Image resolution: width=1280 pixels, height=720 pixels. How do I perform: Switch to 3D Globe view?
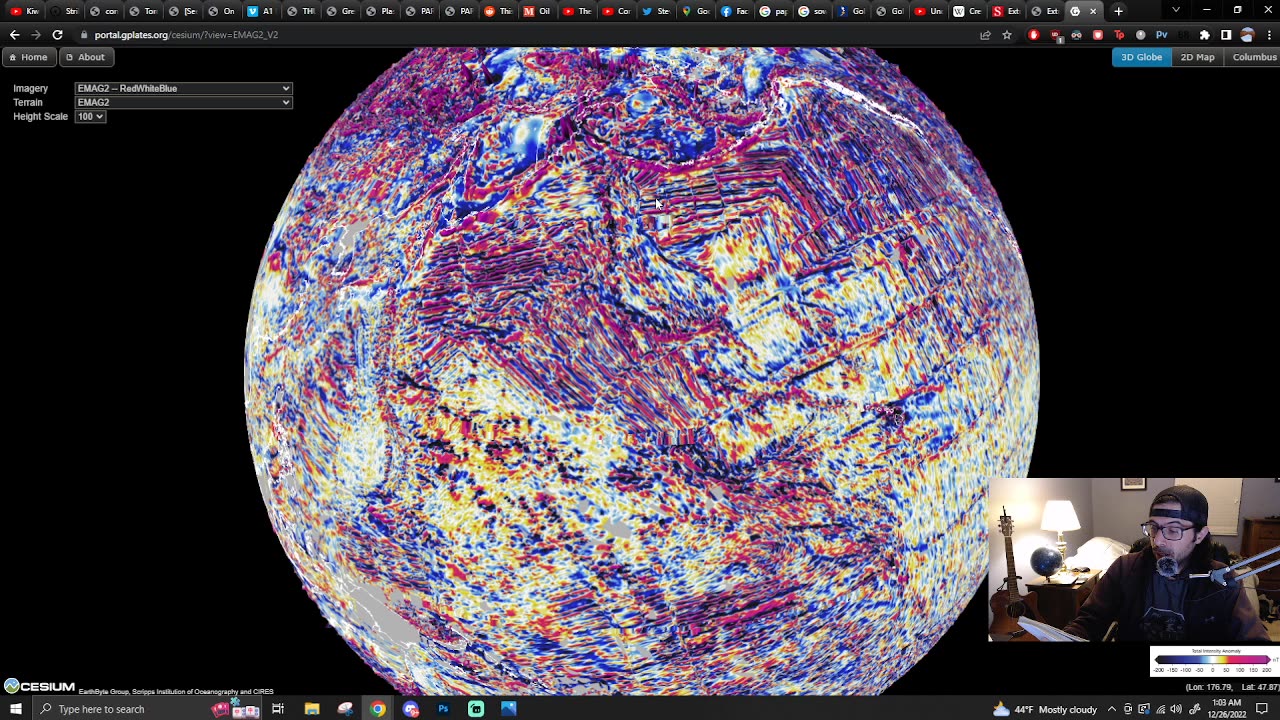click(1141, 57)
